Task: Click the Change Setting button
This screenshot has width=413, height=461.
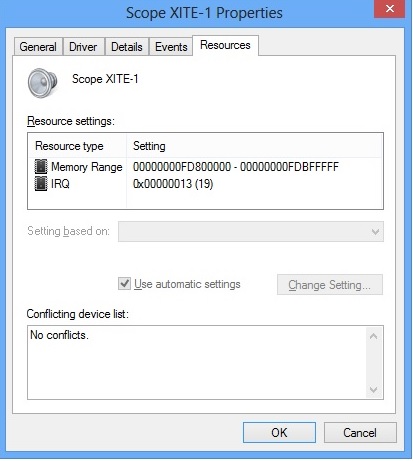Action: (x=330, y=285)
